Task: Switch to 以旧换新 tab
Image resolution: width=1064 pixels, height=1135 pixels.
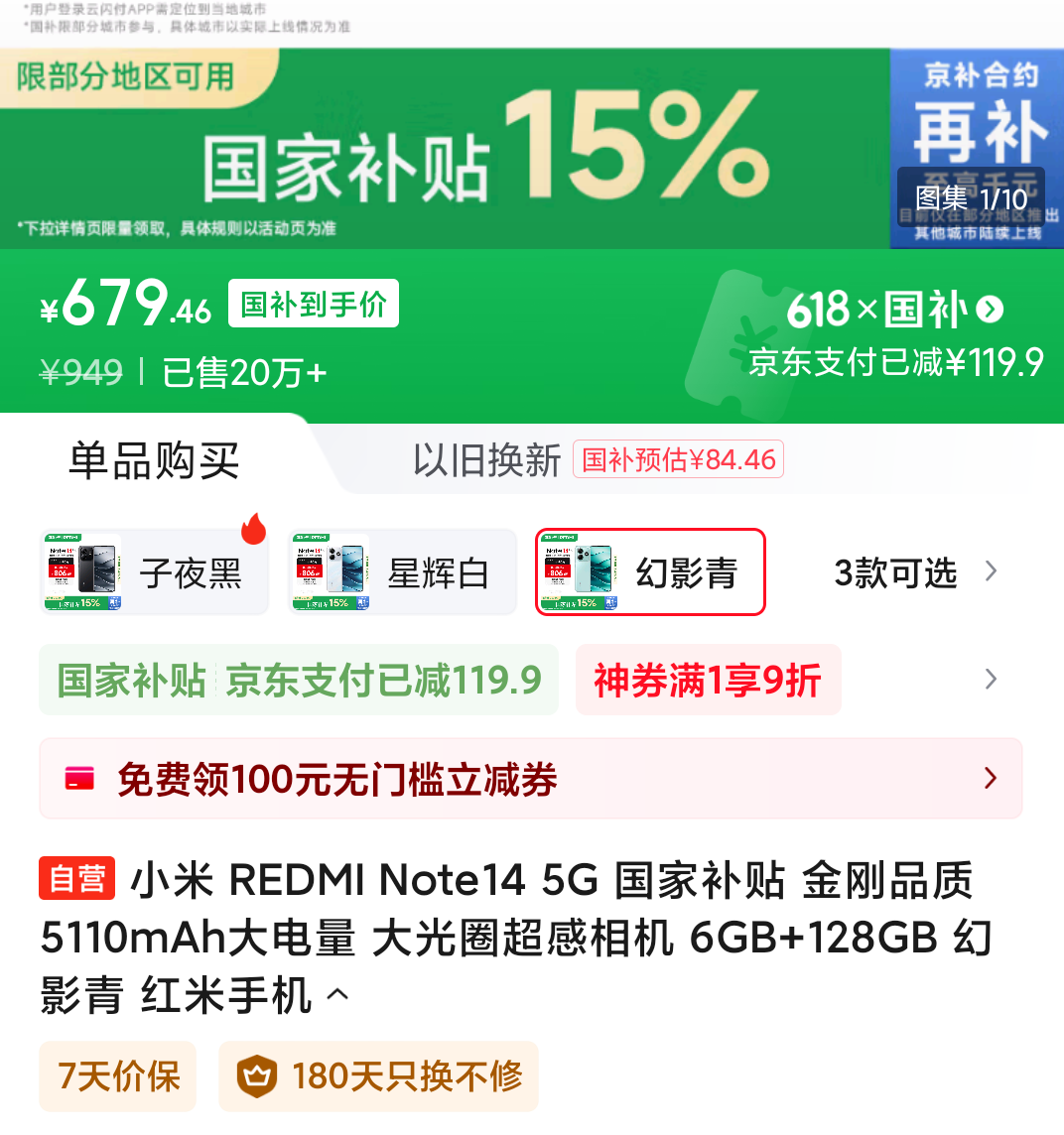Action: point(486,460)
